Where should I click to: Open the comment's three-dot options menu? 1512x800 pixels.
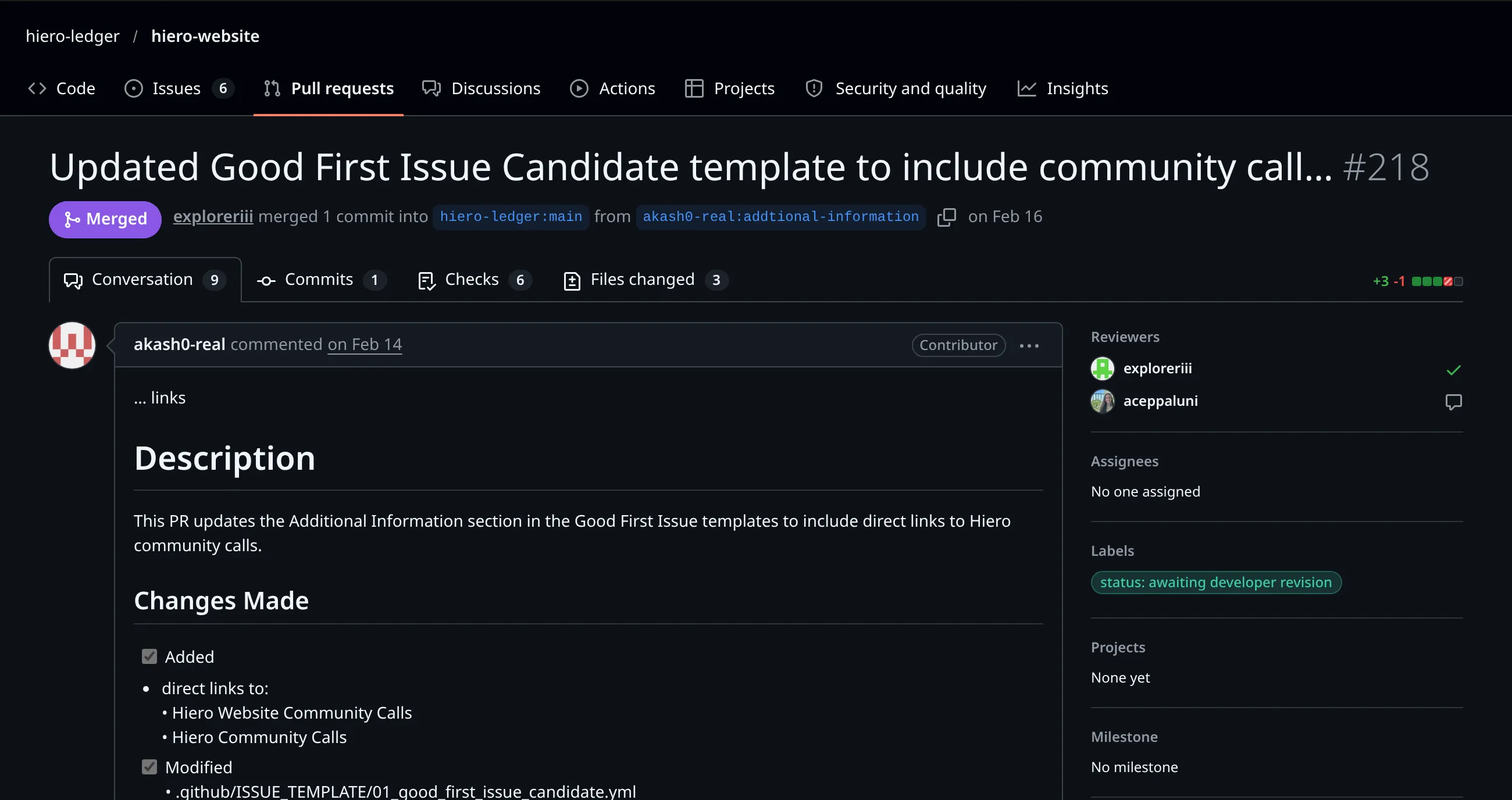[1029, 346]
